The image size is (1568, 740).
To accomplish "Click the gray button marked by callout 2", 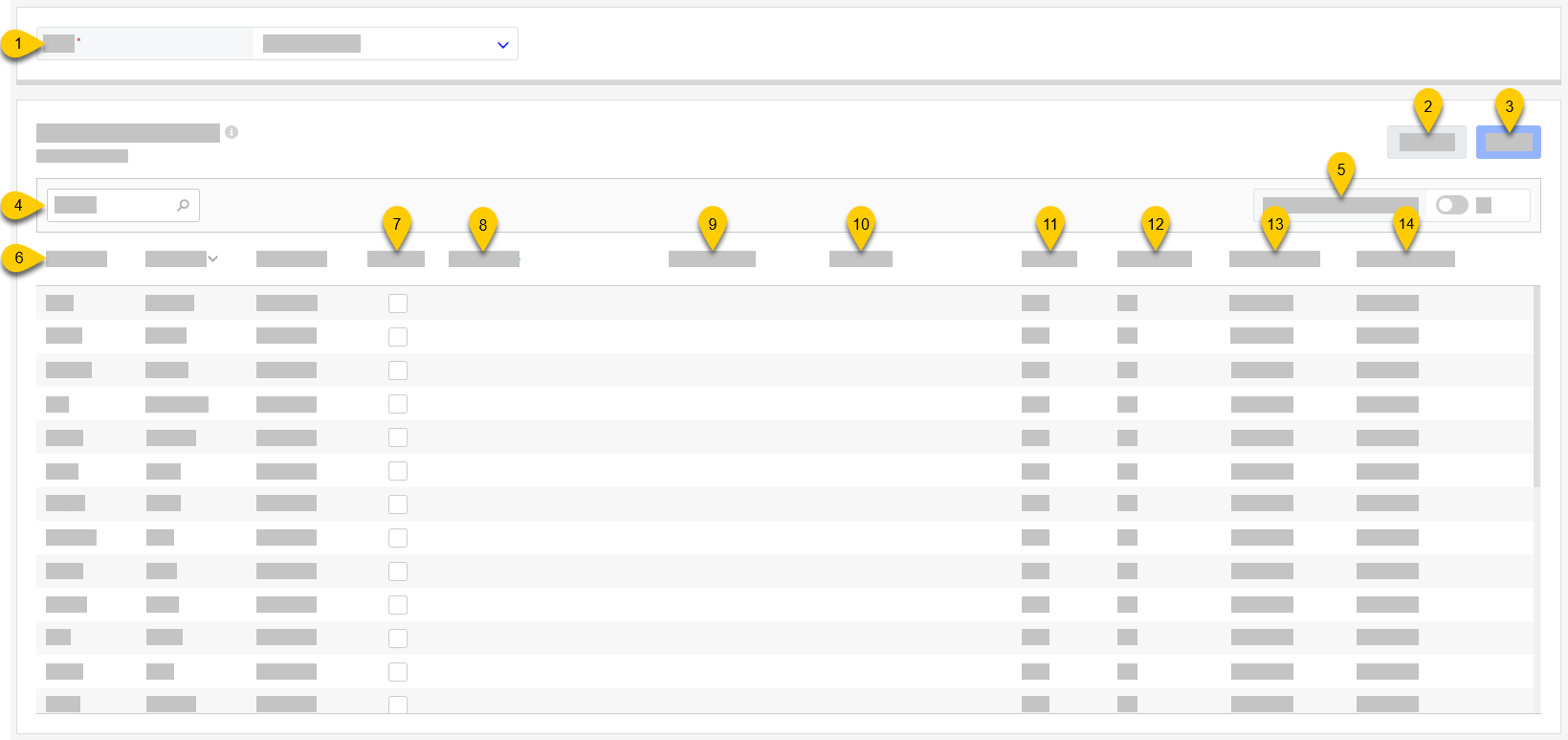I will coord(1426,142).
